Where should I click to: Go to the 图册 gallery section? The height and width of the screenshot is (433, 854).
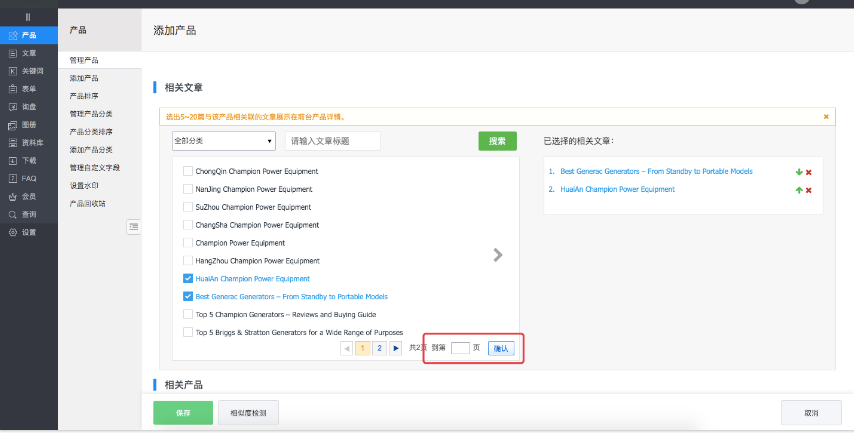coord(28,124)
